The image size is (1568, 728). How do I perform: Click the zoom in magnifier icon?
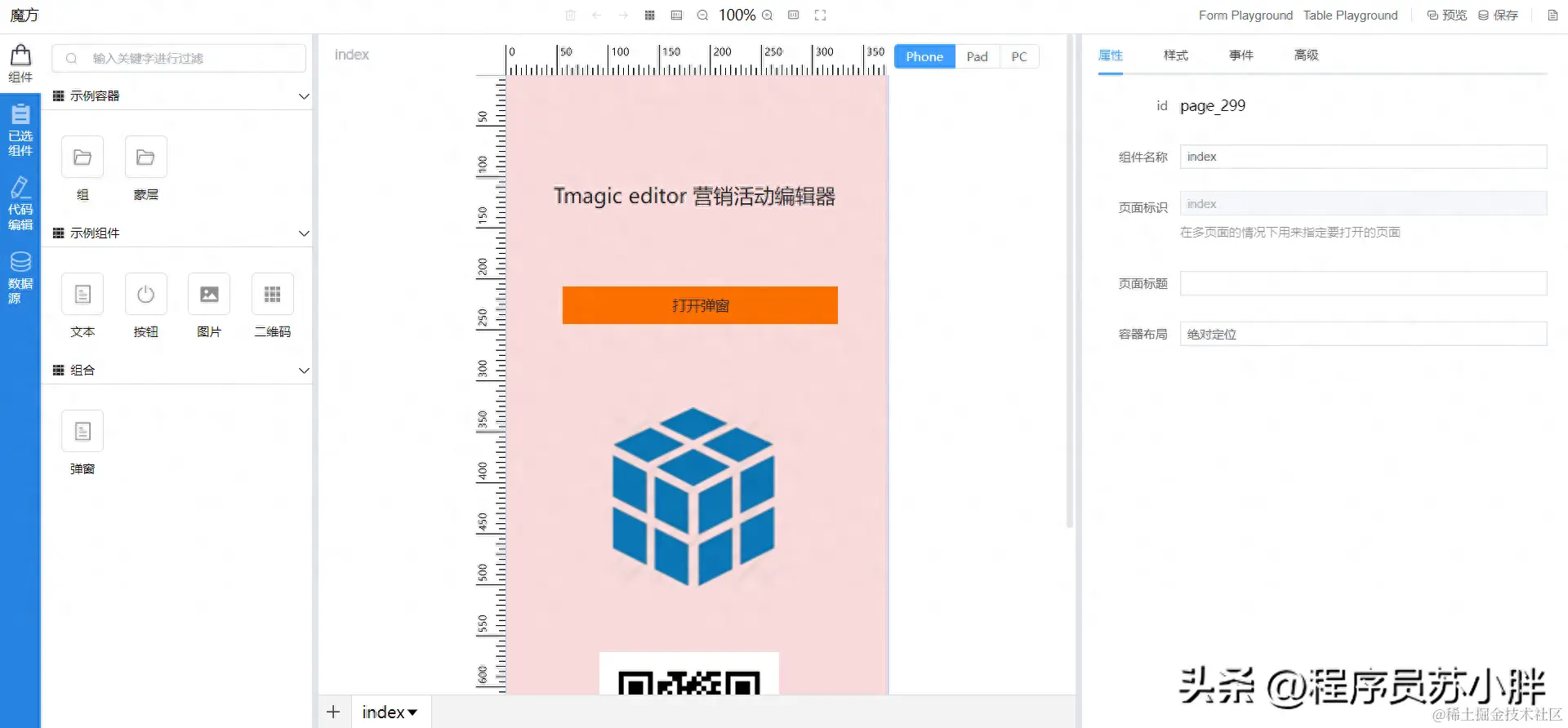pos(767,15)
